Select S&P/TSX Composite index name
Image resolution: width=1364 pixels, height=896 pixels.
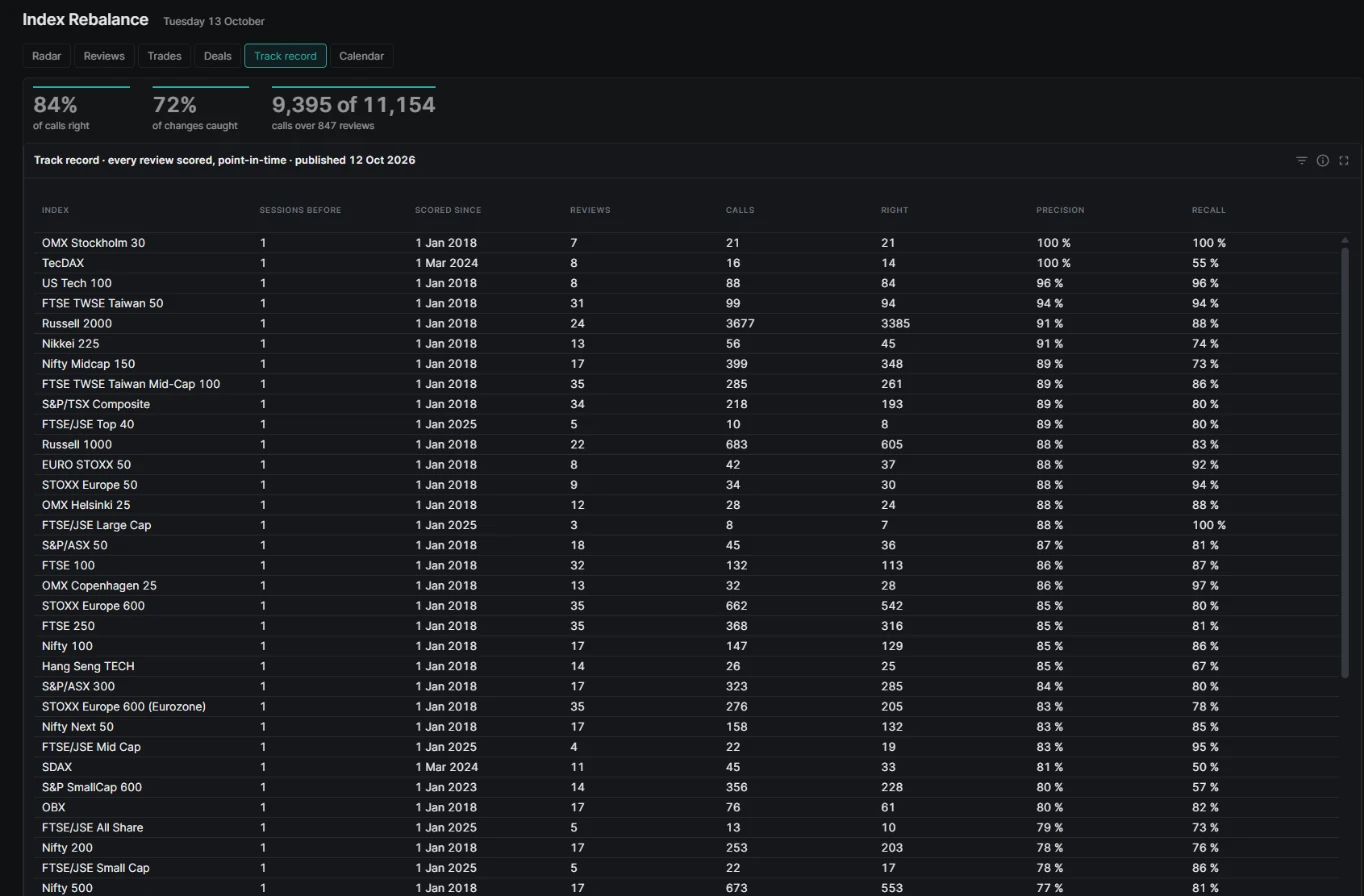(x=96, y=404)
